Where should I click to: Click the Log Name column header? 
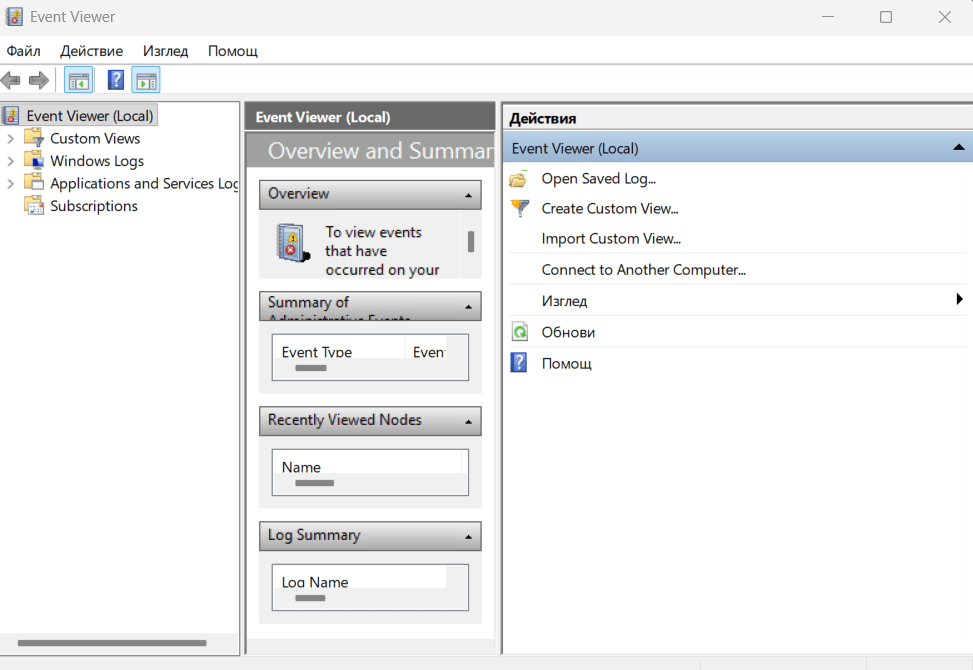pyautogui.click(x=359, y=581)
